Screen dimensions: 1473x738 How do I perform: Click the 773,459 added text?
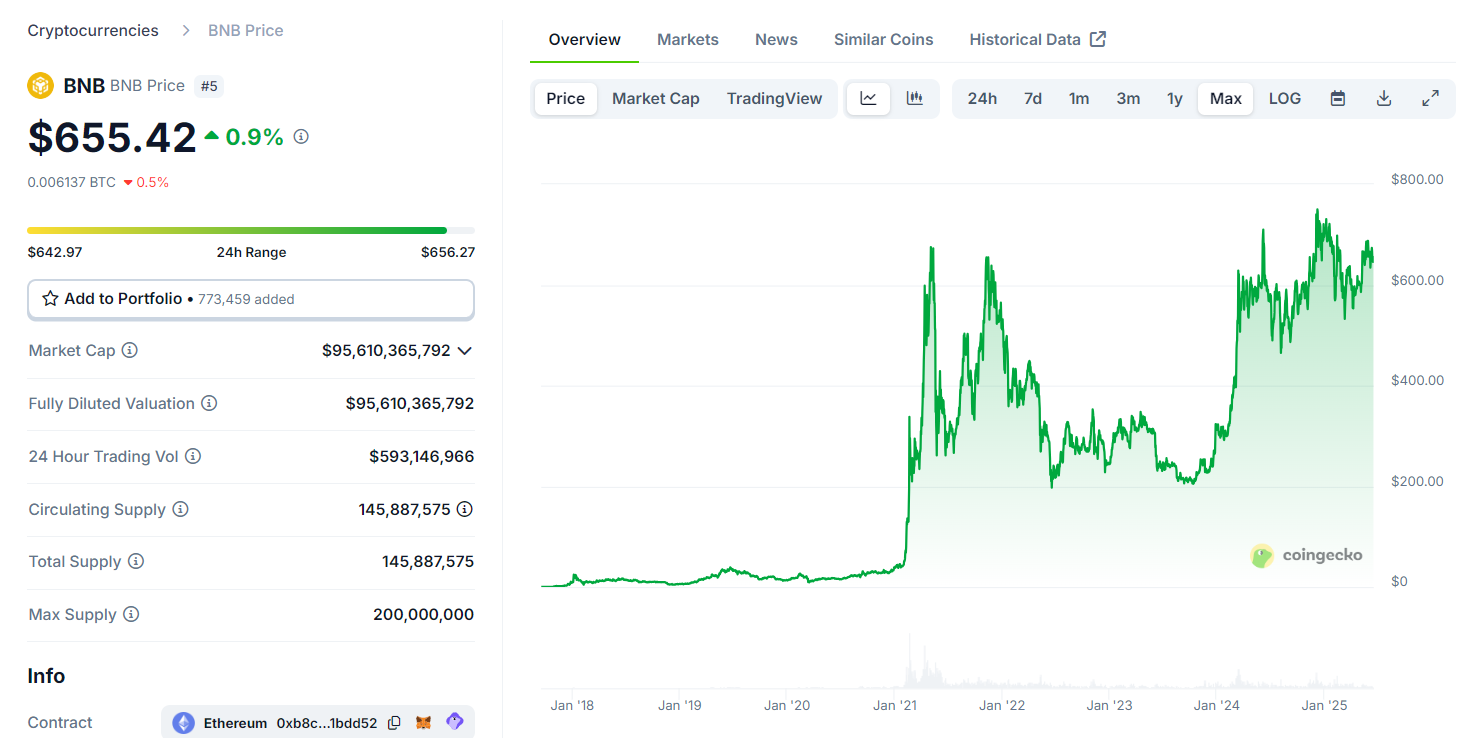point(246,299)
